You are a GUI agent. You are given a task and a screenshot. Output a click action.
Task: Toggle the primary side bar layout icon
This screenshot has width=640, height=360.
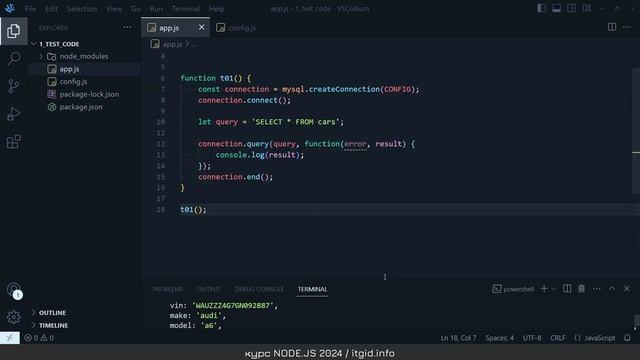coord(541,8)
